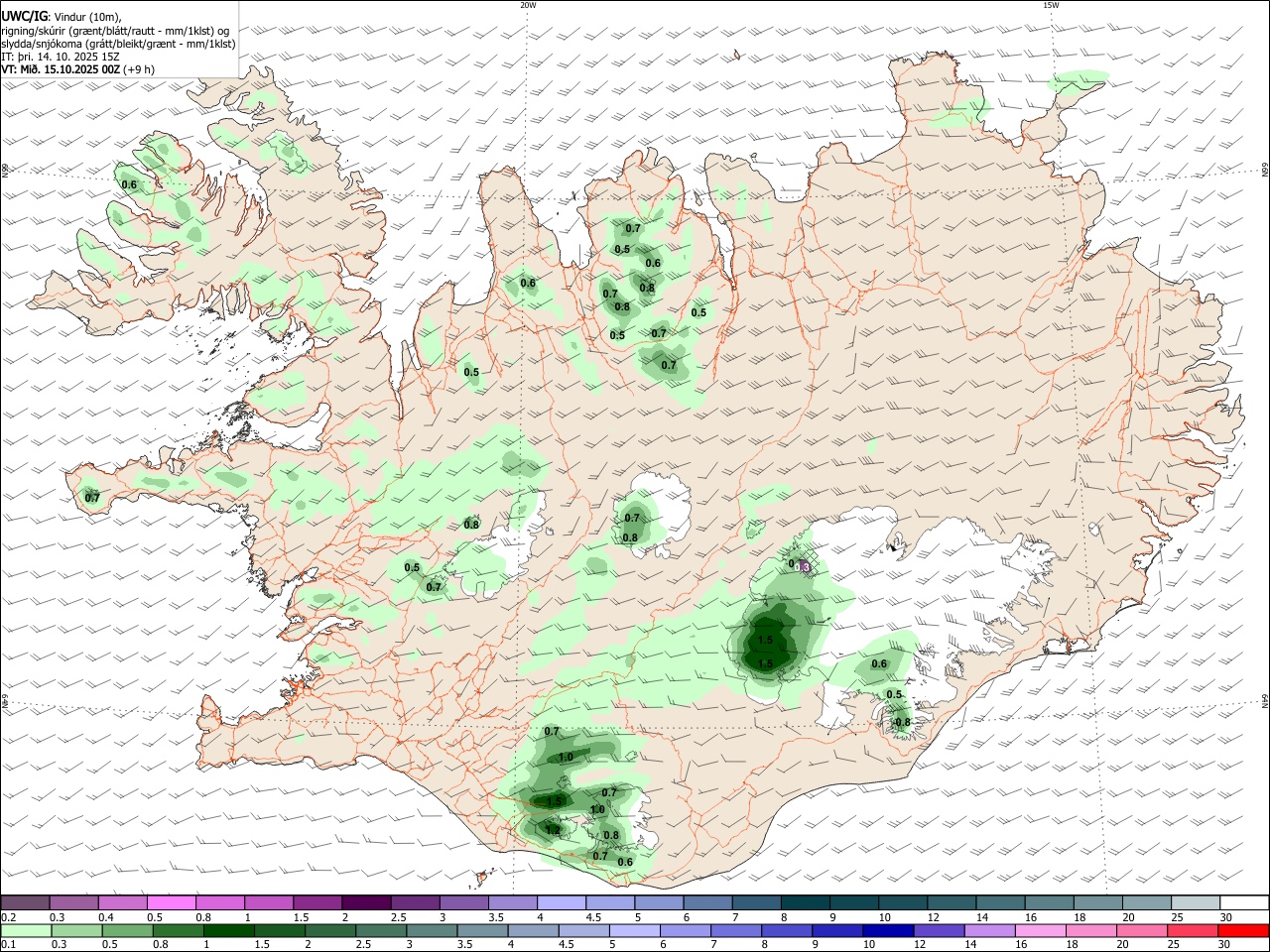Click the violet 12 mm rain swatch

click(938, 930)
